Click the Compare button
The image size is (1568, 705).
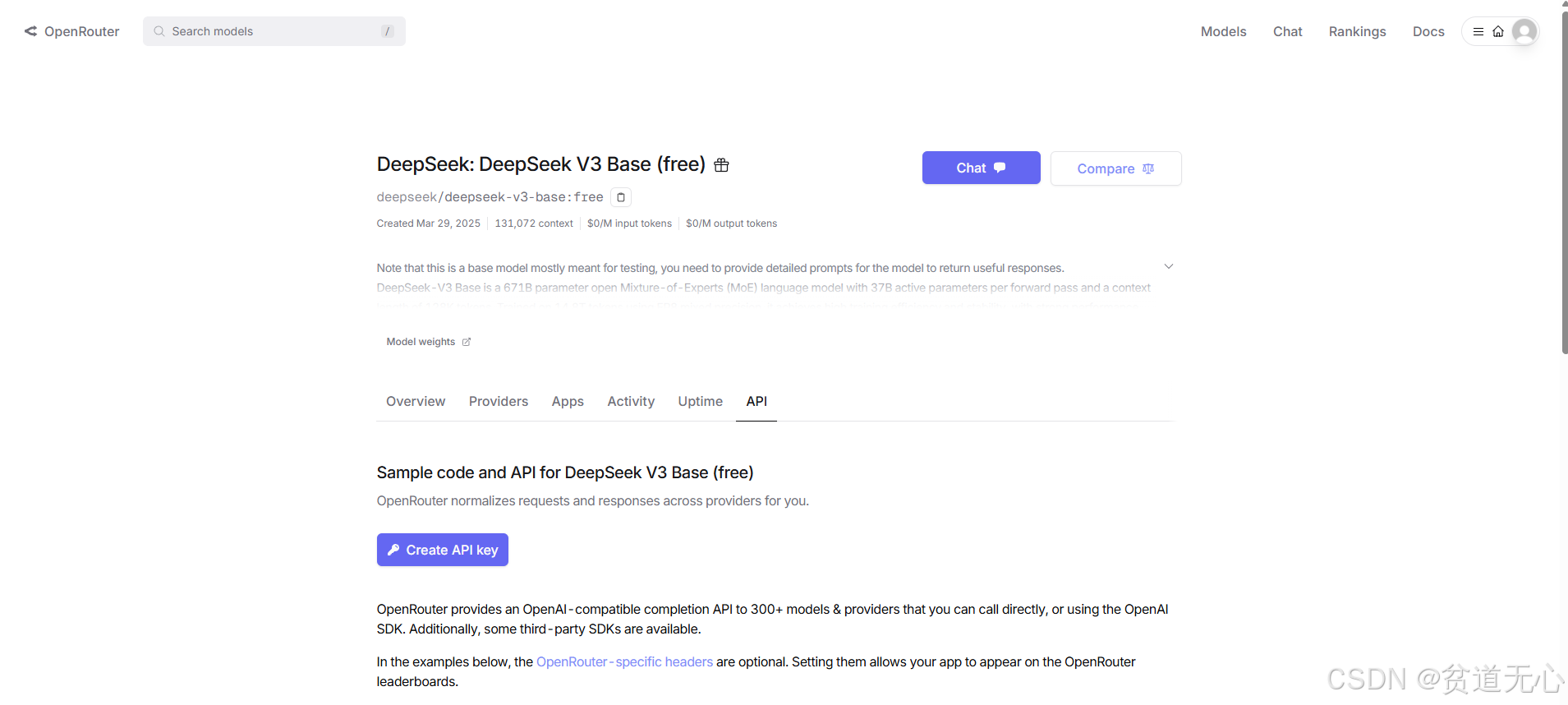point(1115,168)
